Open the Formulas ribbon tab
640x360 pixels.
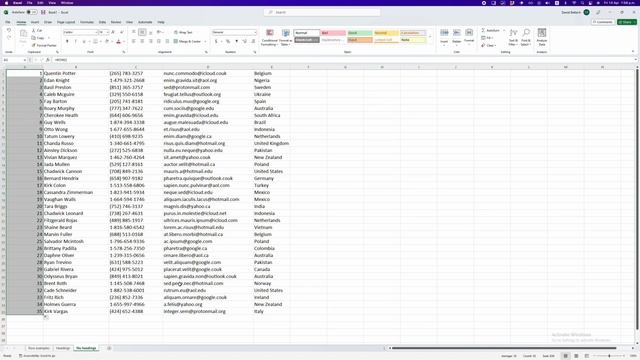coord(87,22)
